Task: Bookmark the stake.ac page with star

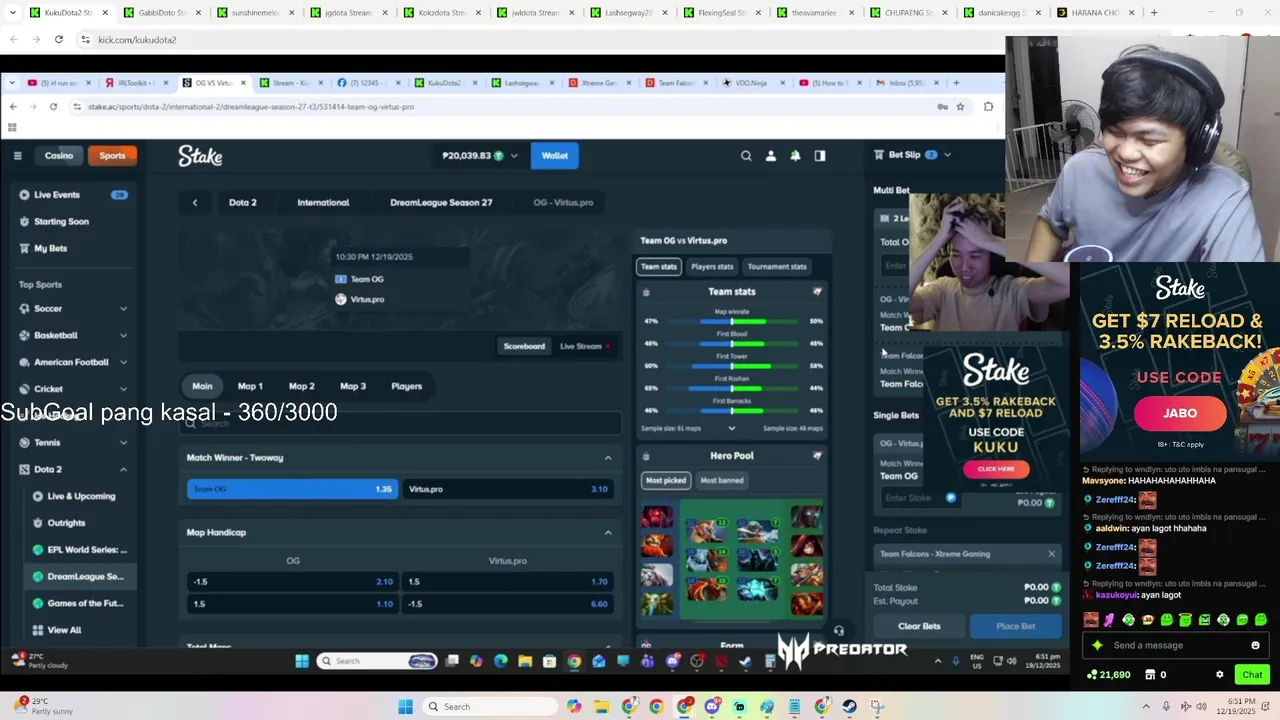Action: pos(960,107)
